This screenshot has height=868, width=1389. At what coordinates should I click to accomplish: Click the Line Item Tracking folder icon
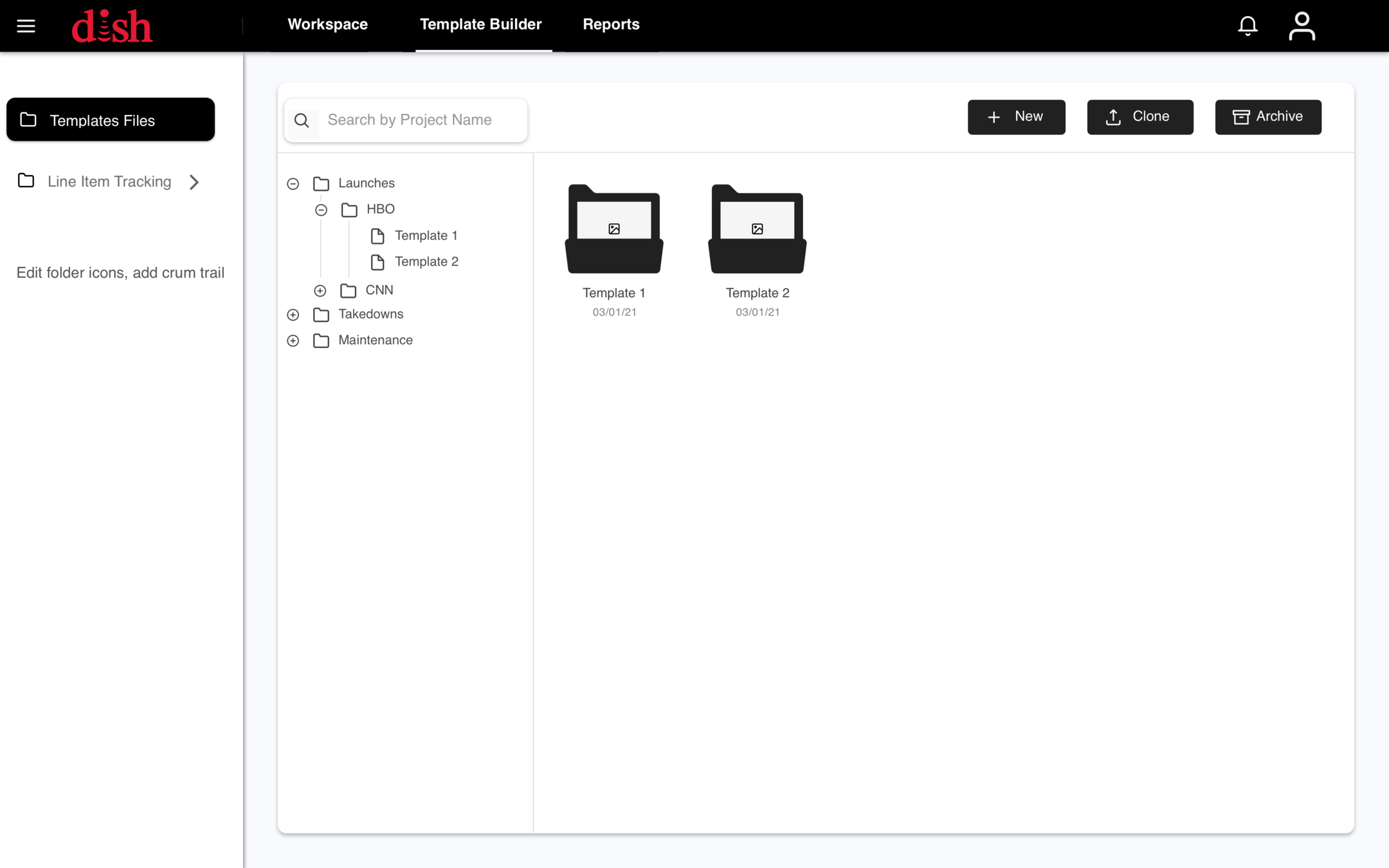click(26, 181)
